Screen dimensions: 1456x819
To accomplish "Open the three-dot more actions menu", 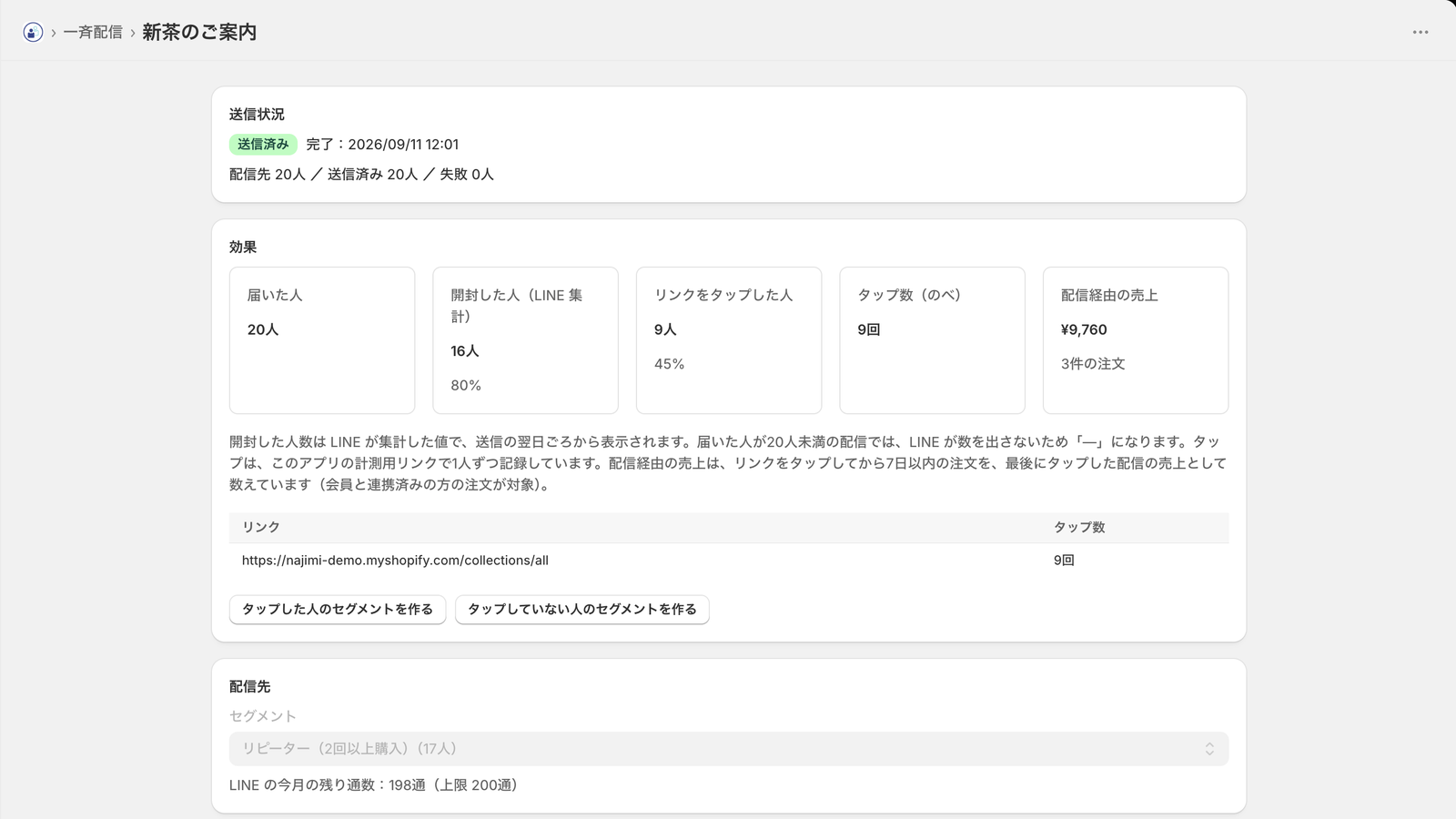I will [1421, 32].
